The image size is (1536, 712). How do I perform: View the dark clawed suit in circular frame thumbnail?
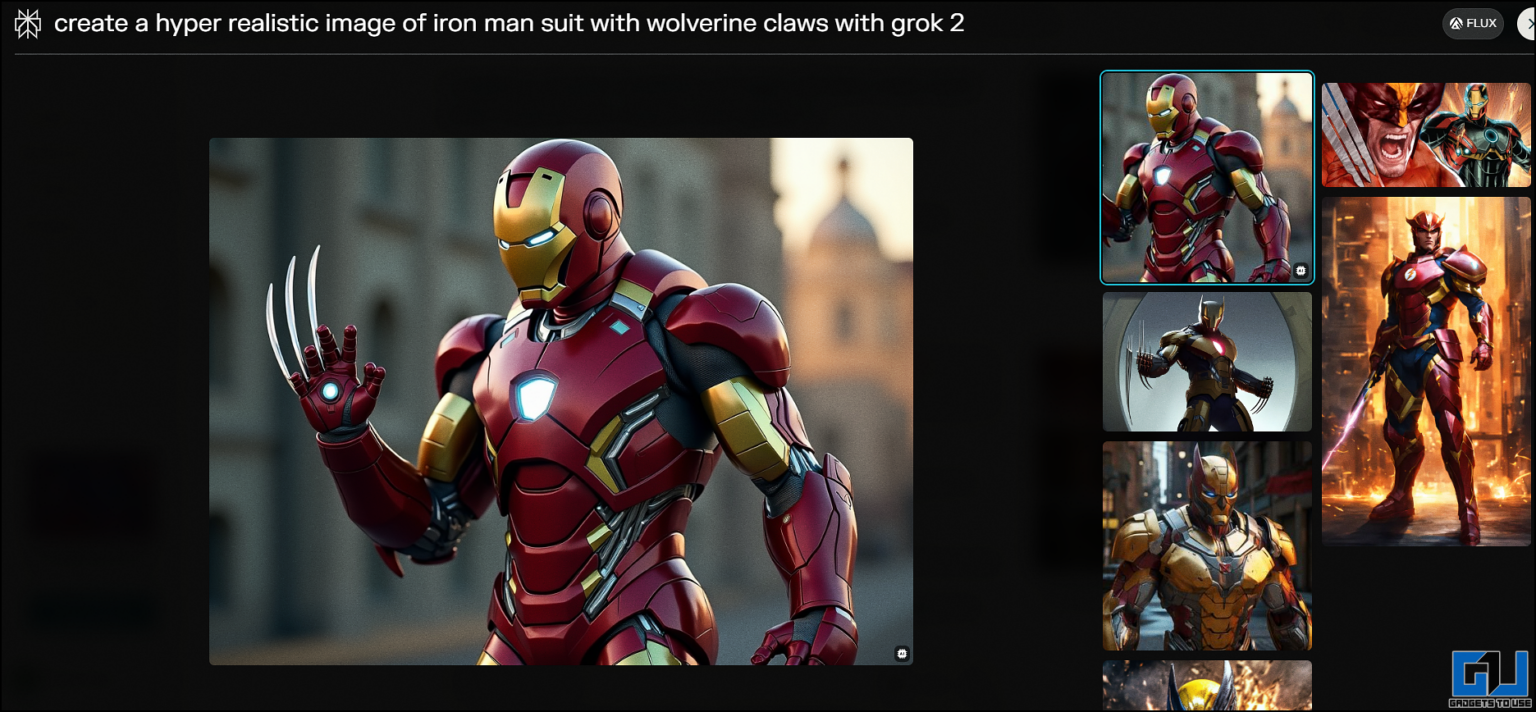click(x=1207, y=362)
